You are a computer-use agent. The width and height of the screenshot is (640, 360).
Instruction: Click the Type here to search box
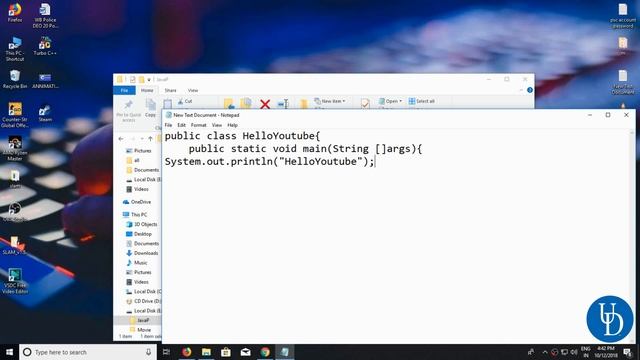[x=88, y=352]
